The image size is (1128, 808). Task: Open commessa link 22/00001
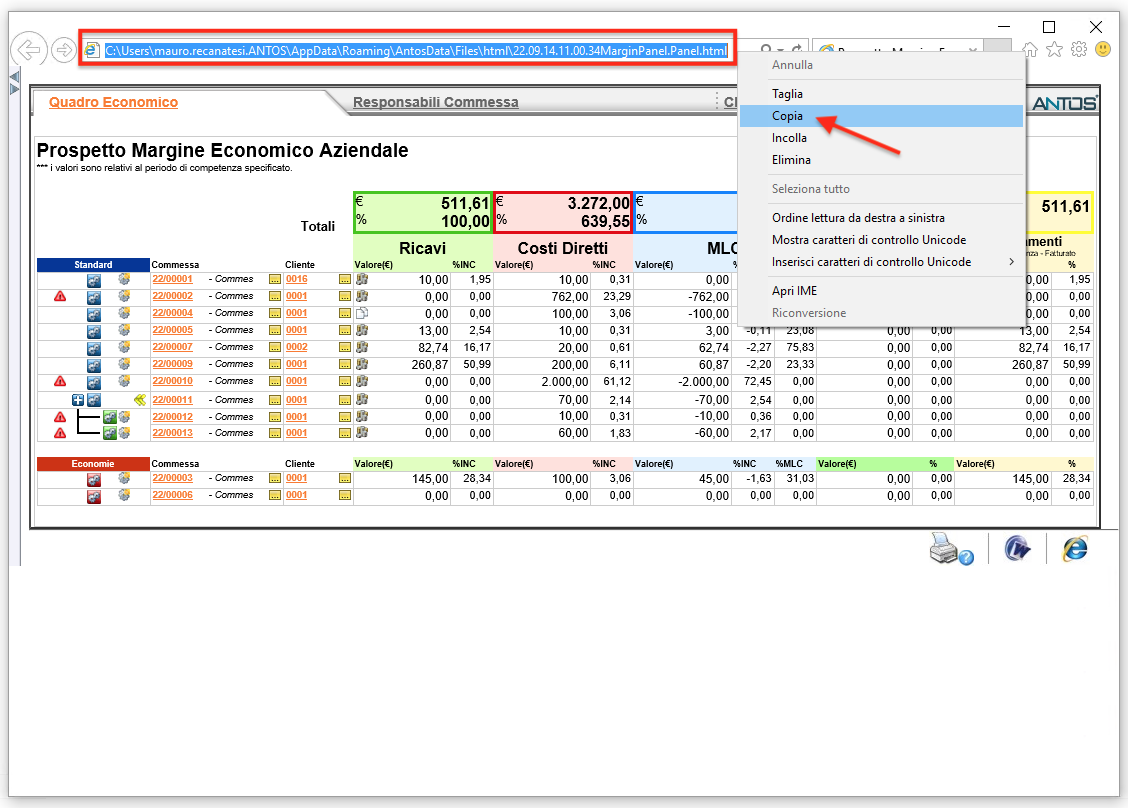[x=173, y=279]
